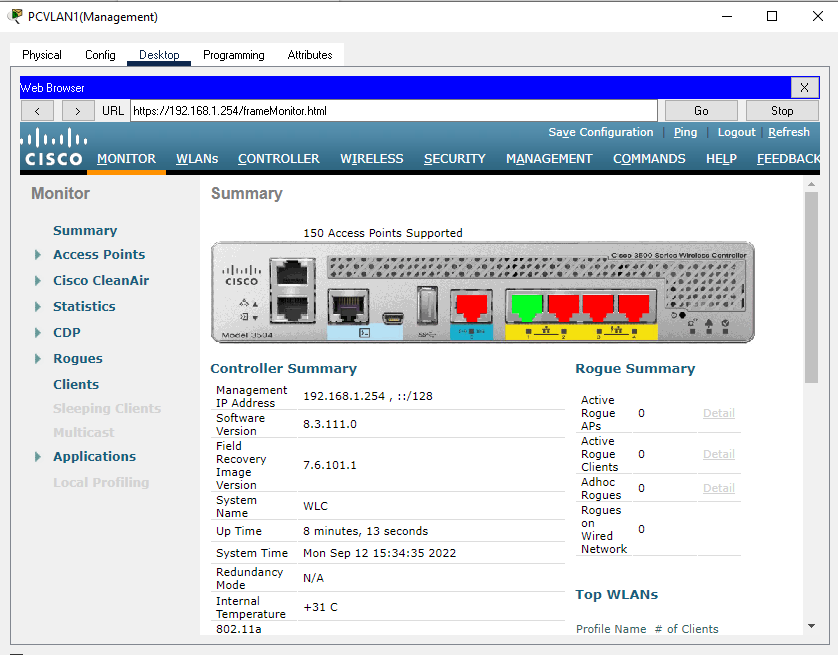Open Detail for Adhoc Rogues
The height and width of the screenshot is (655, 838).
(x=719, y=488)
